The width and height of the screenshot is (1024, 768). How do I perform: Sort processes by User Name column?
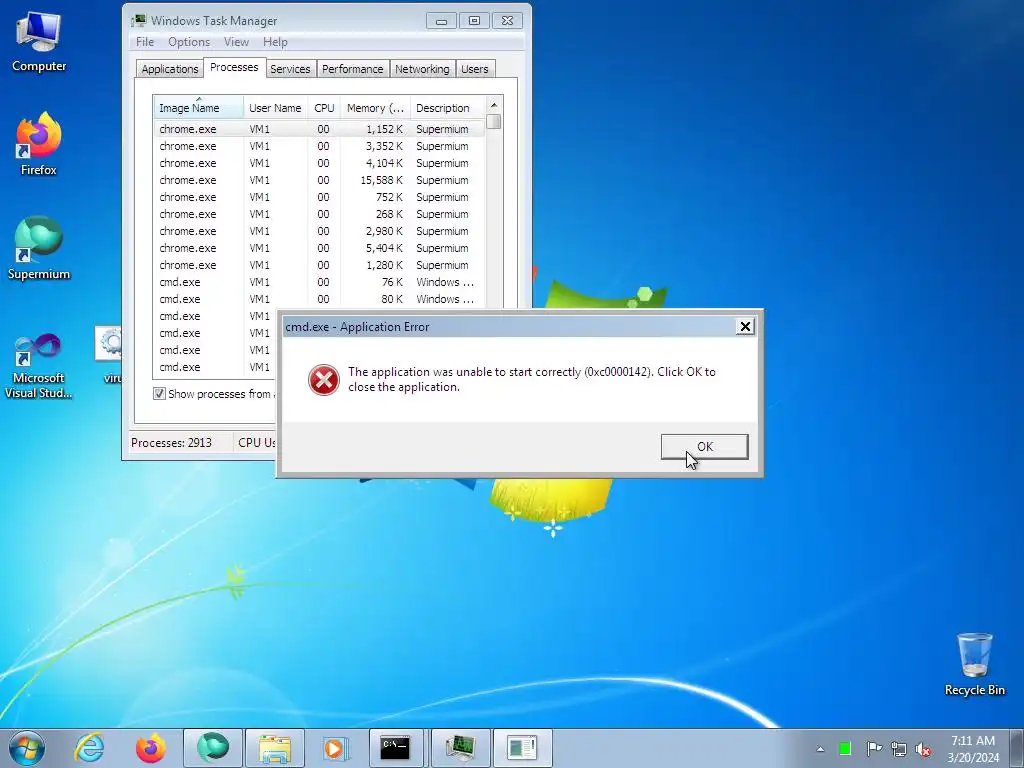pos(275,108)
